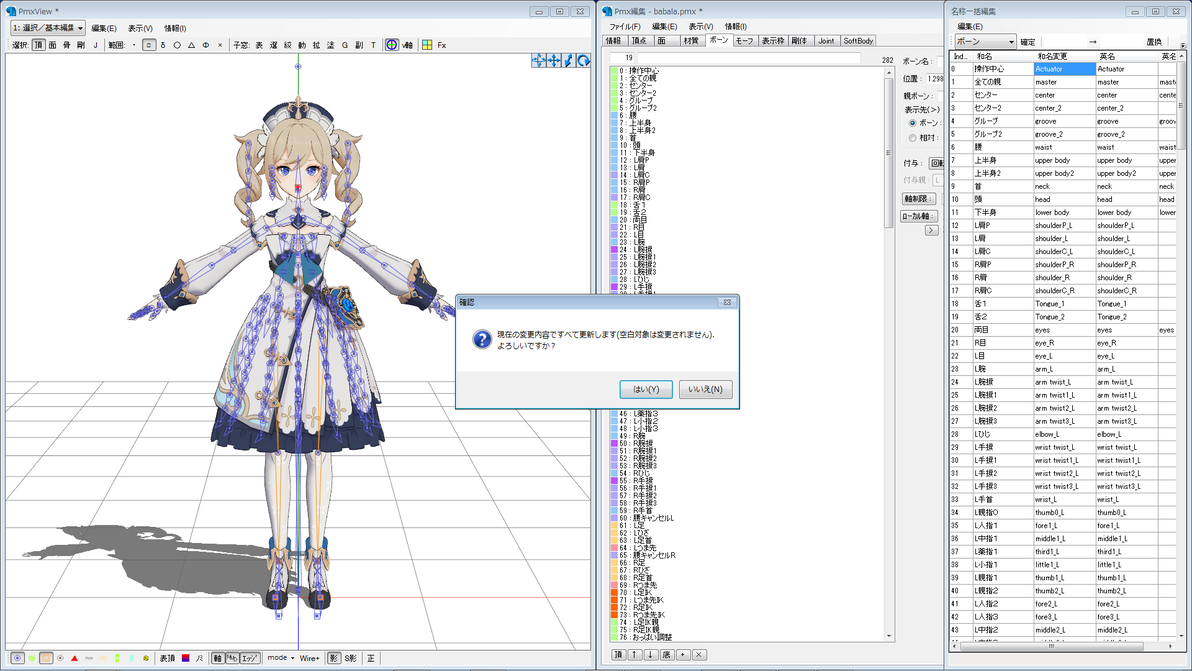Viewport: 1192px width, 671px height.
Task: Switch to the 剛体 tab
Action: (799, 41)
